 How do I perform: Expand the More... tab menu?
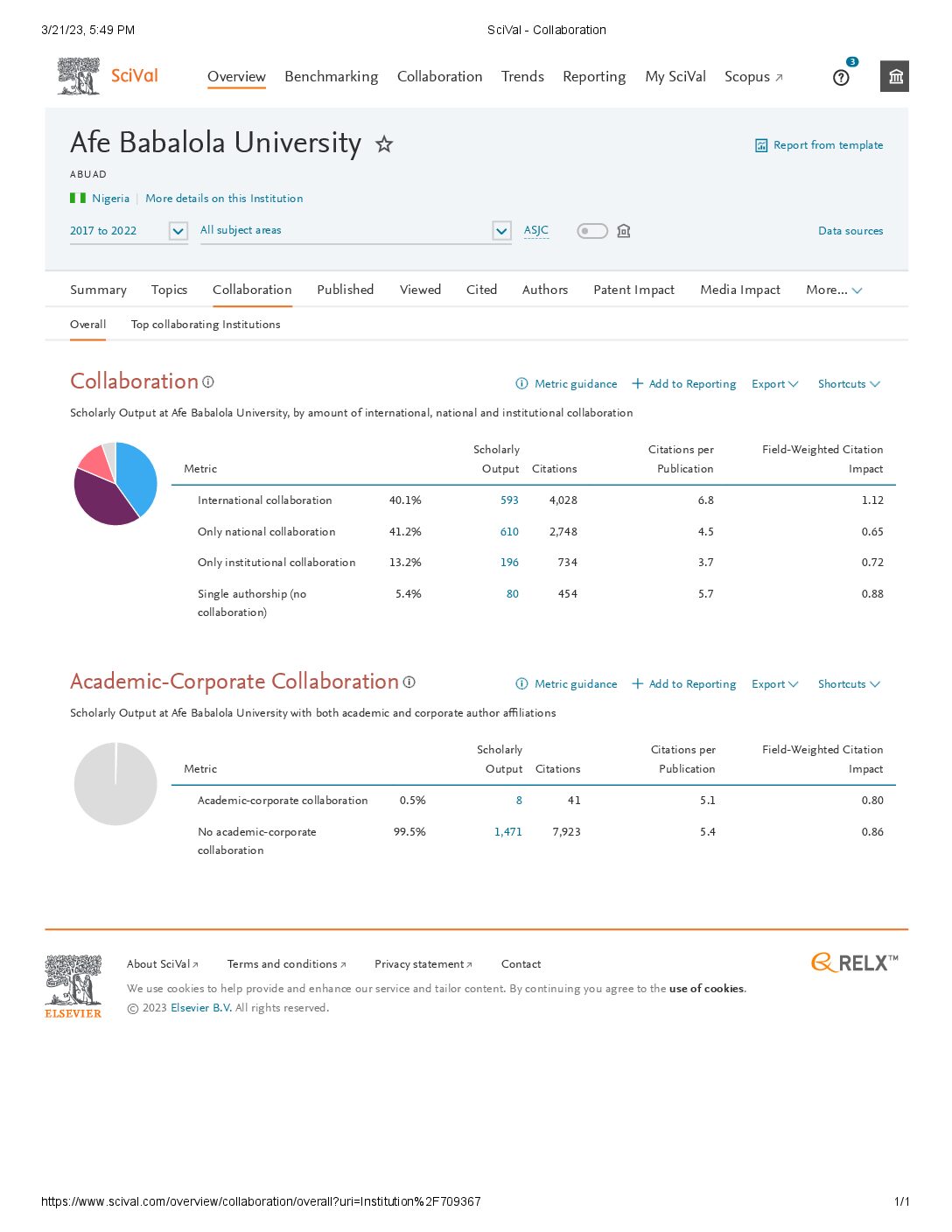point(834,290)
